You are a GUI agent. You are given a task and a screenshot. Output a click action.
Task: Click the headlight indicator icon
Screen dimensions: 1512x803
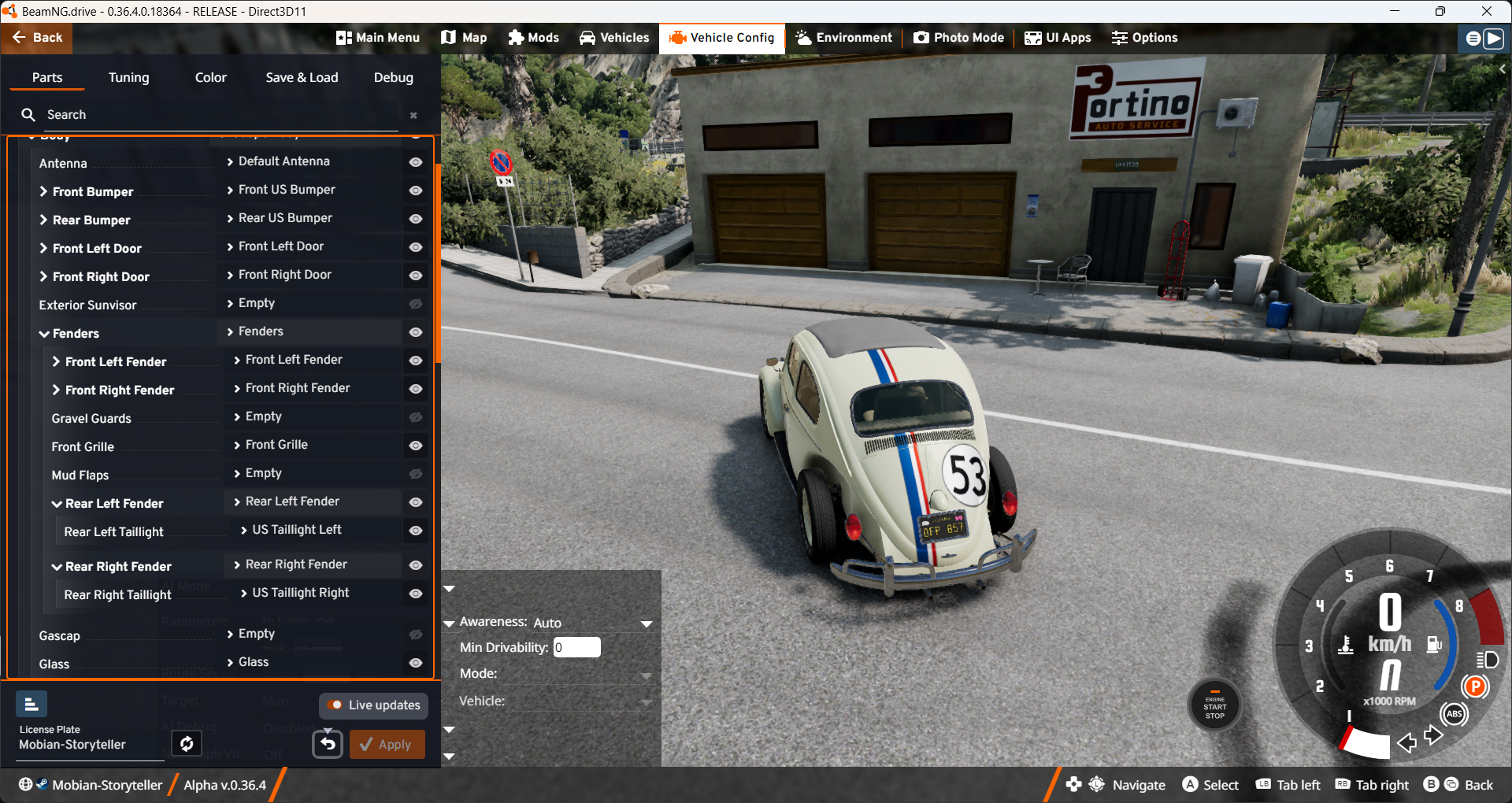tap(1488, 660)
